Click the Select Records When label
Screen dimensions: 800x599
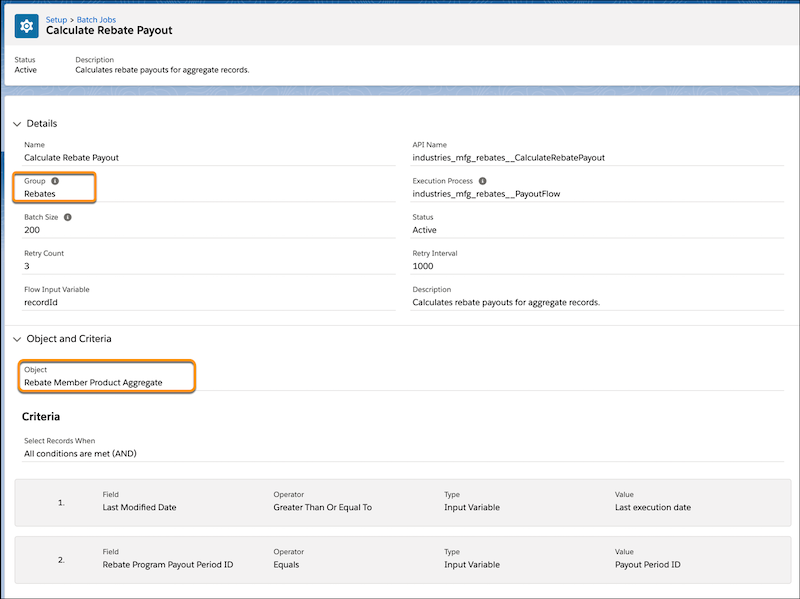coord(60,441)
